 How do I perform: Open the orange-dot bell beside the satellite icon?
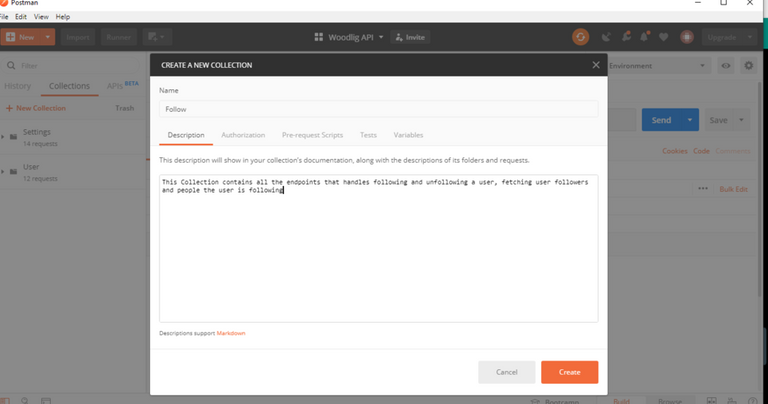point(626,37)
